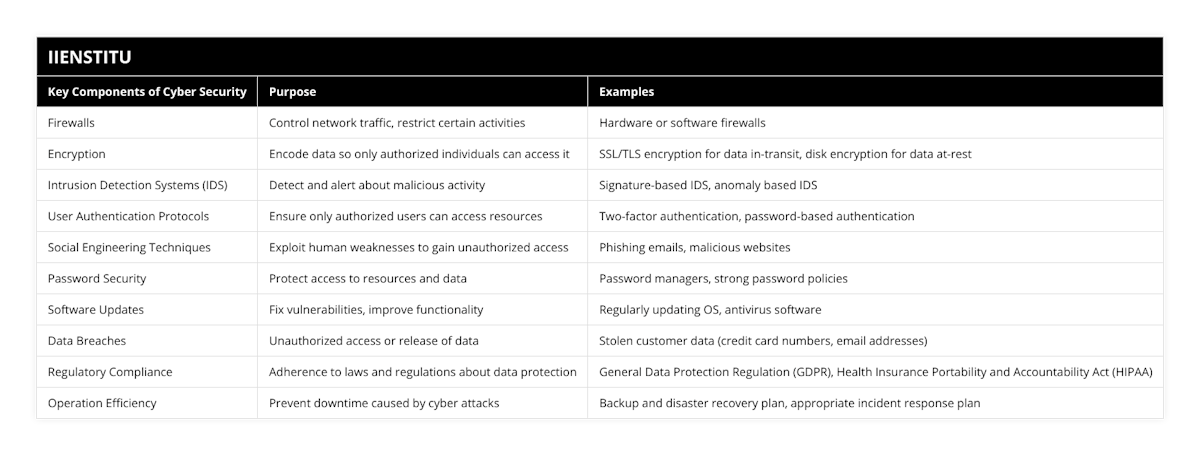The height and width of the screenshot is (455, 1200).
Task: Select the Password Security cell
Action: [x=97, y=278]
